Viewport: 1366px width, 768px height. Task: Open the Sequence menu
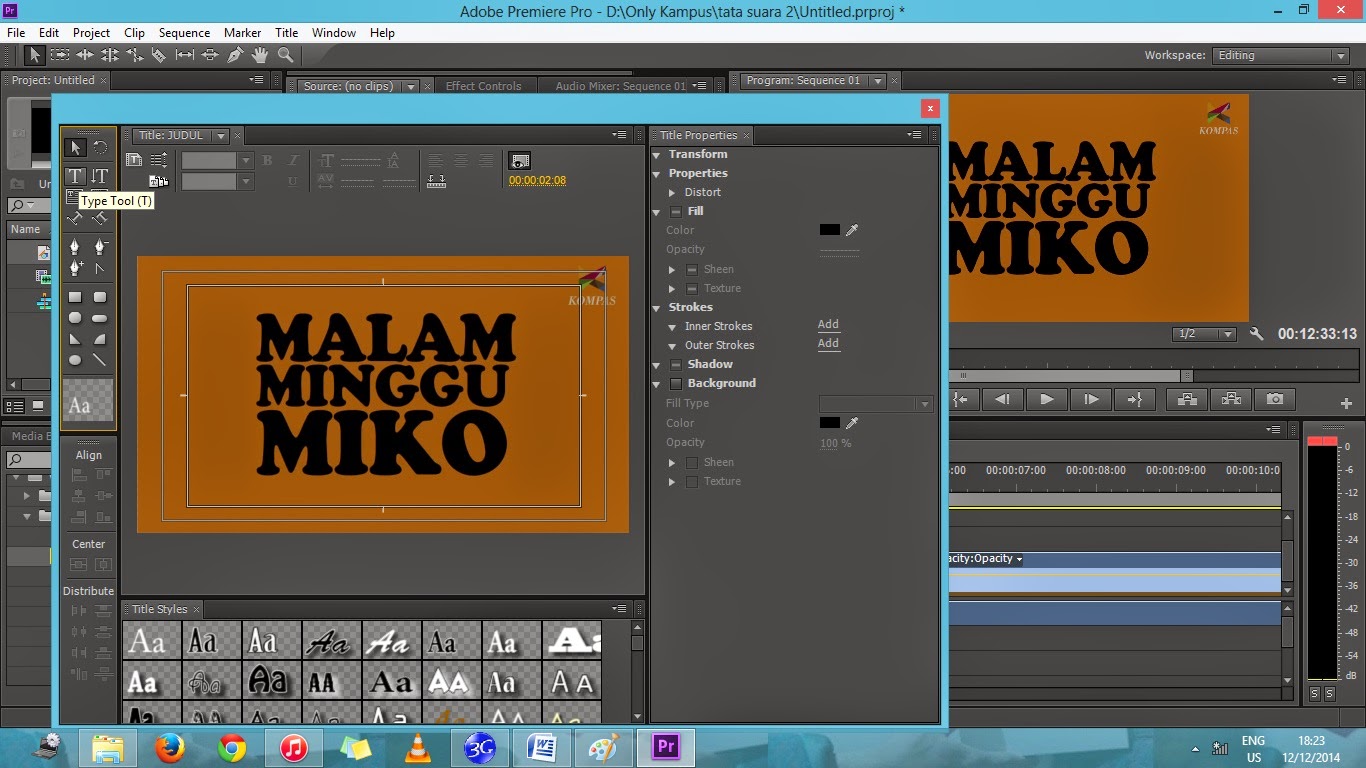(x=184, y=33)
